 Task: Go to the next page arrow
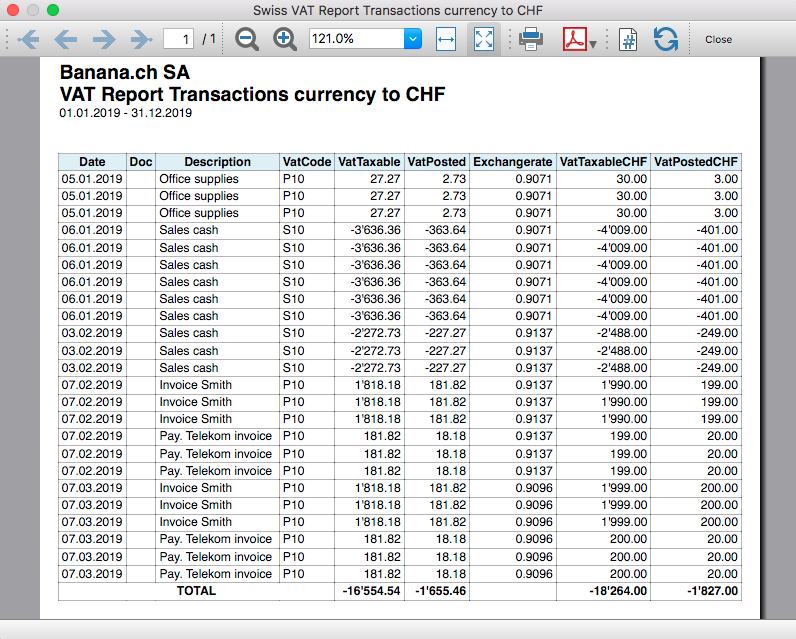[x=104, y=40]
